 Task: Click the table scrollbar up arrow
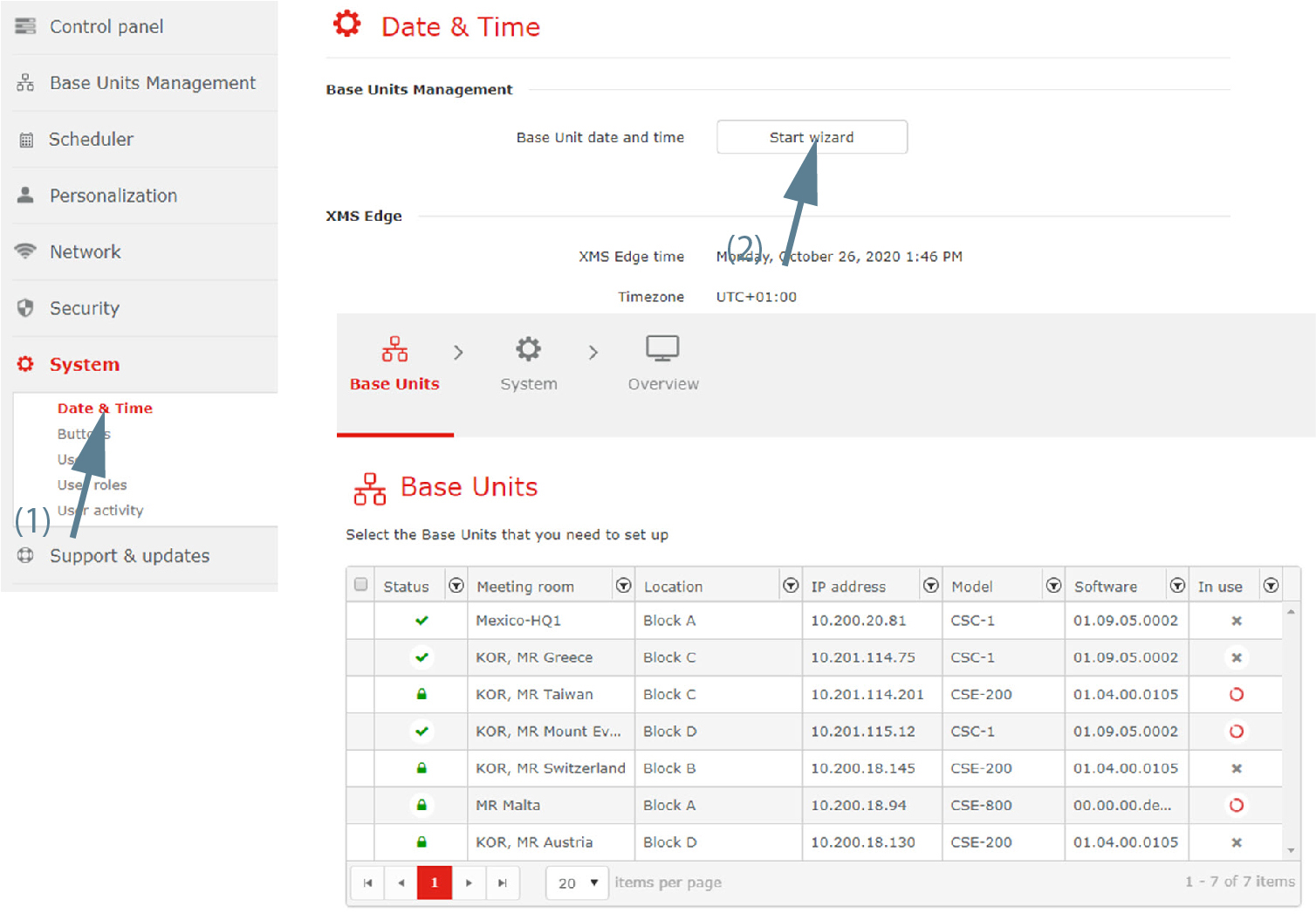(x=1291, y=612)
